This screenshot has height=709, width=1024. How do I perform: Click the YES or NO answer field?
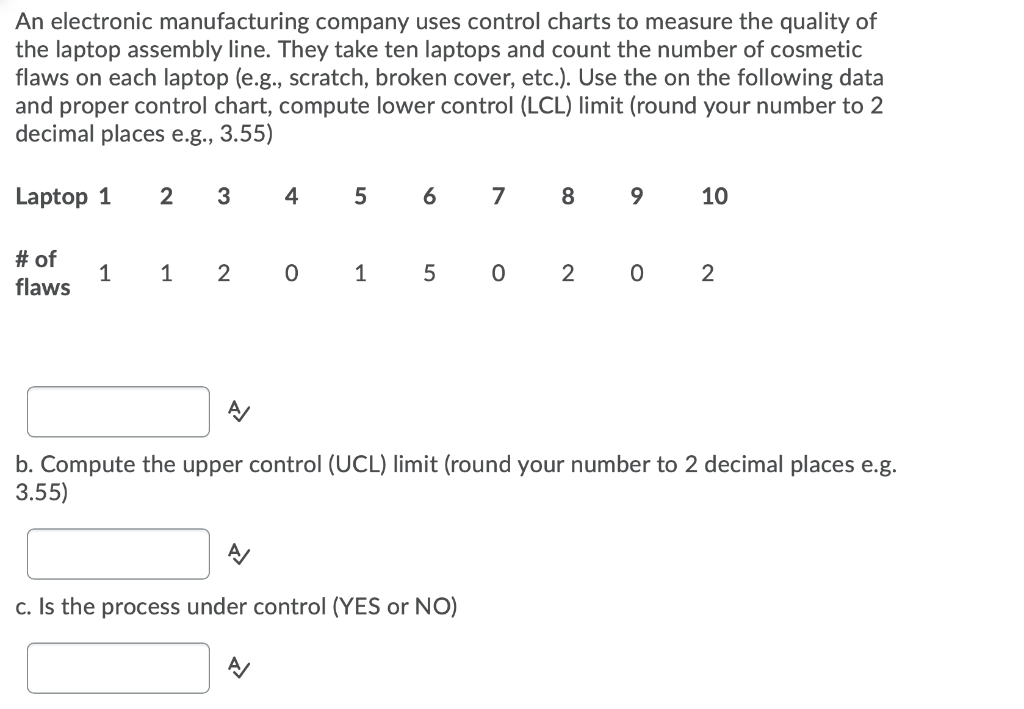[x=117, y=668]
